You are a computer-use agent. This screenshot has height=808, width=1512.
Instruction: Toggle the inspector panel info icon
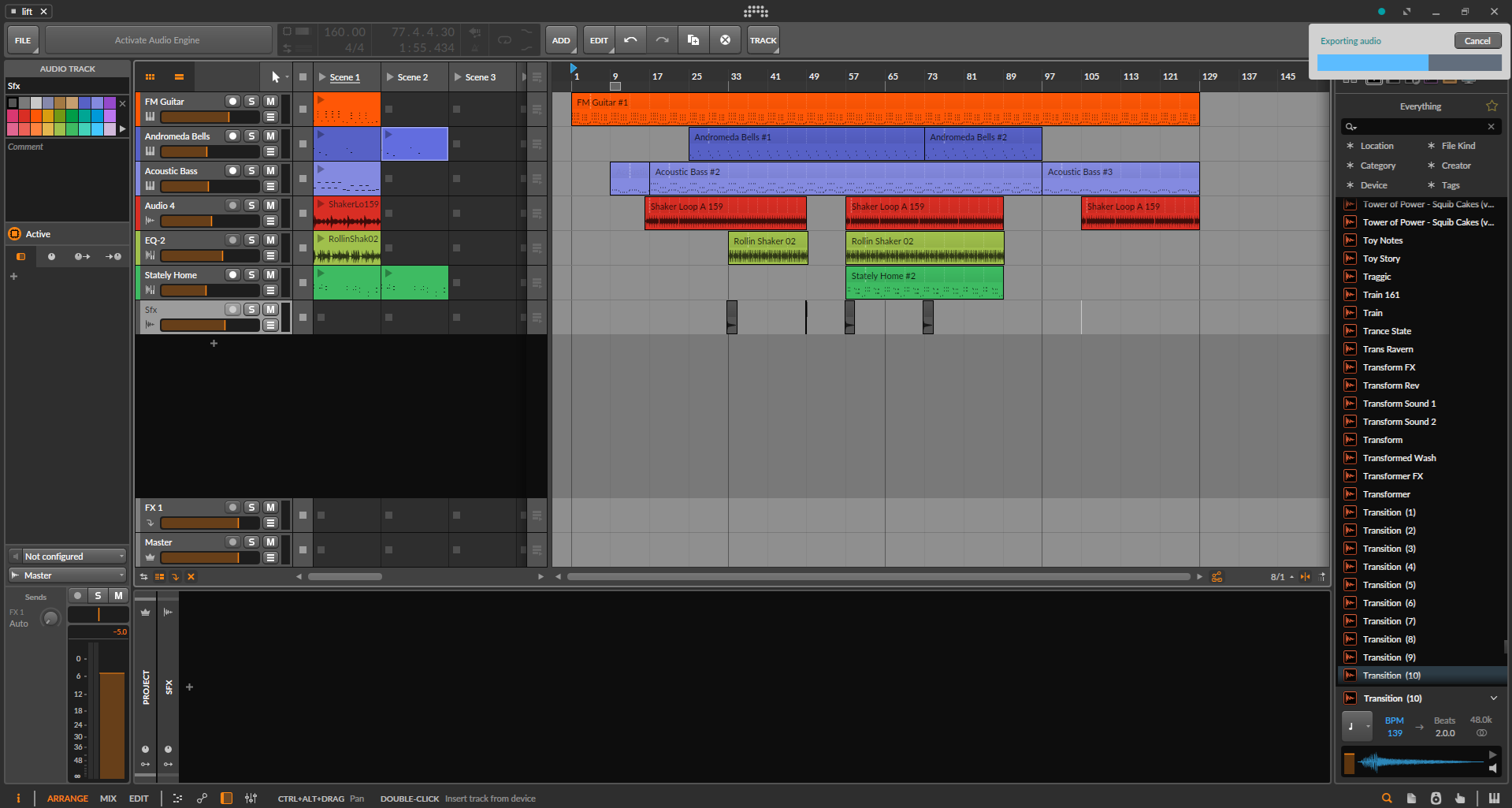tap(18, 799)
